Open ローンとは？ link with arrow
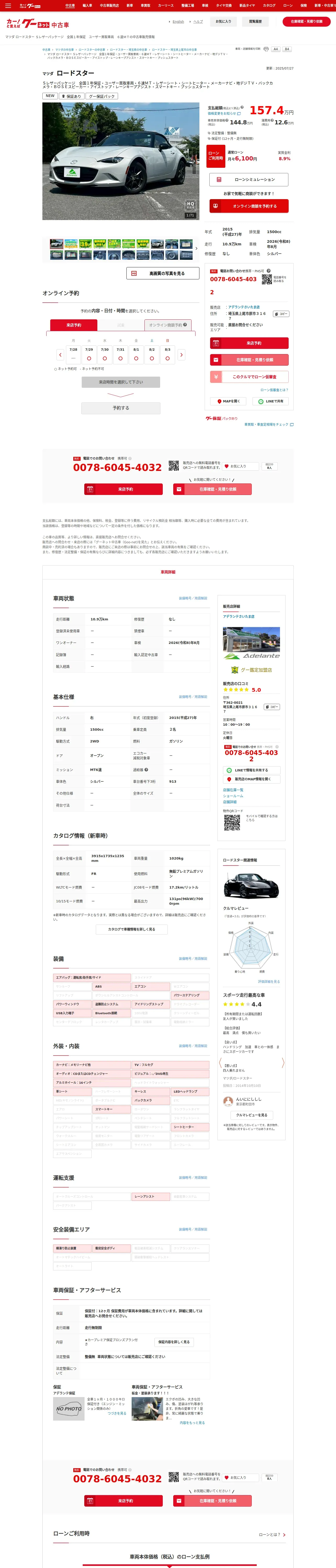The width and height of the screenshot is (336, 1568). [272, 1535]
